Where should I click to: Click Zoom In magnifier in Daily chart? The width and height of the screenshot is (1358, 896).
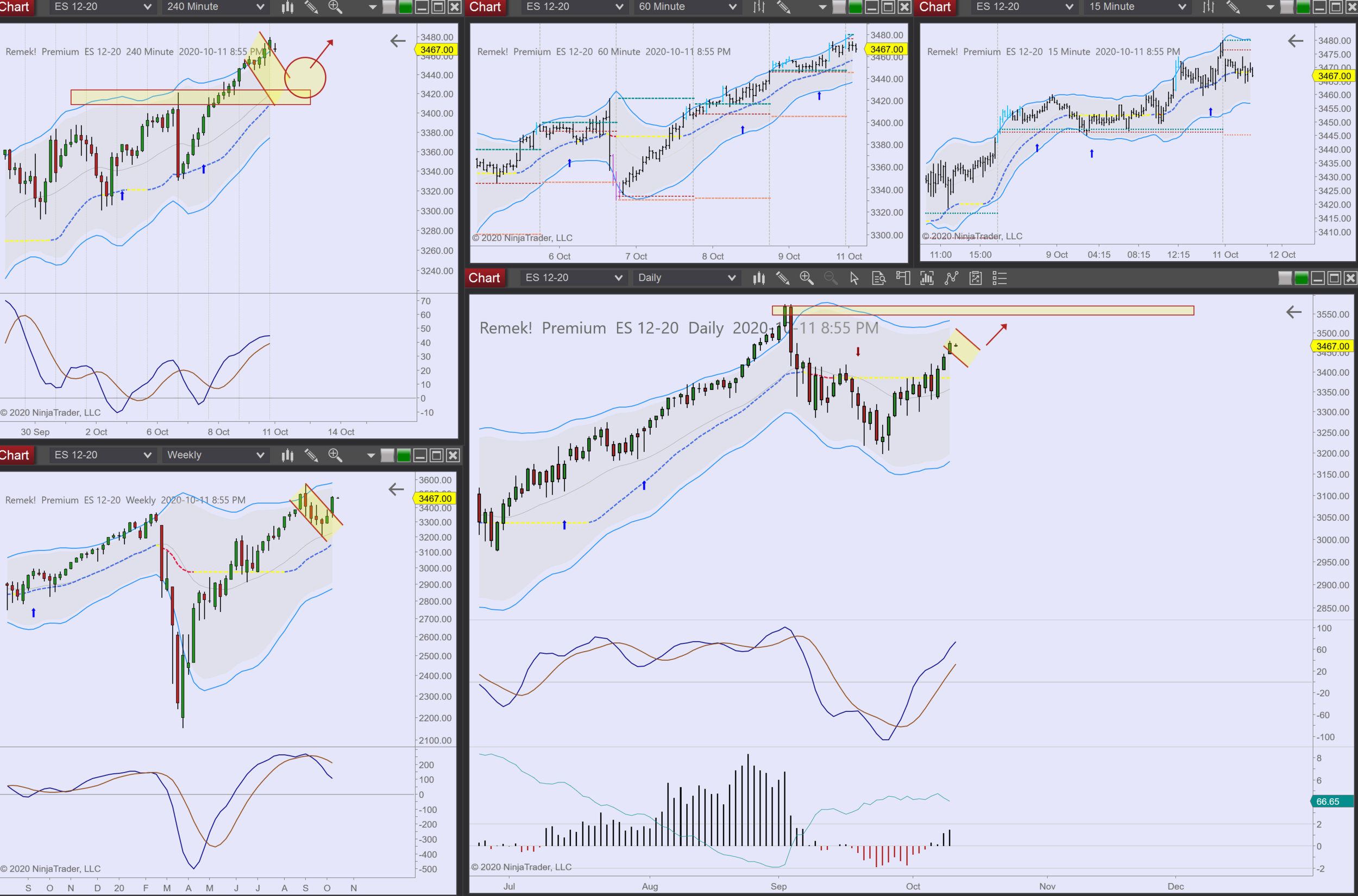pos(807,278)
